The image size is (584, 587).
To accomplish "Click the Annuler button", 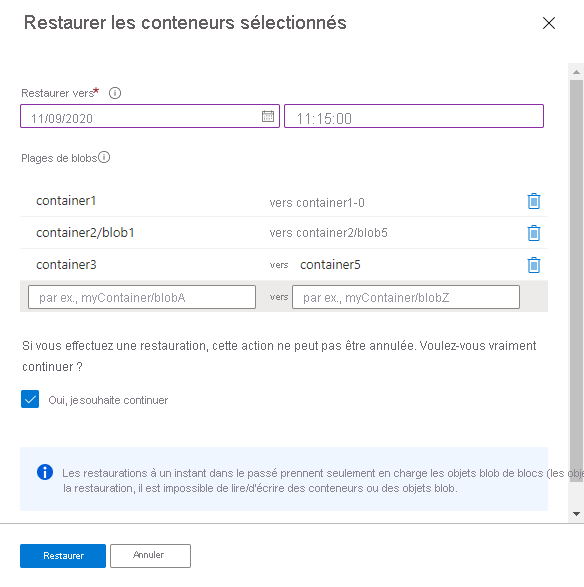I will pyautogui.click(x=150, y=556).
